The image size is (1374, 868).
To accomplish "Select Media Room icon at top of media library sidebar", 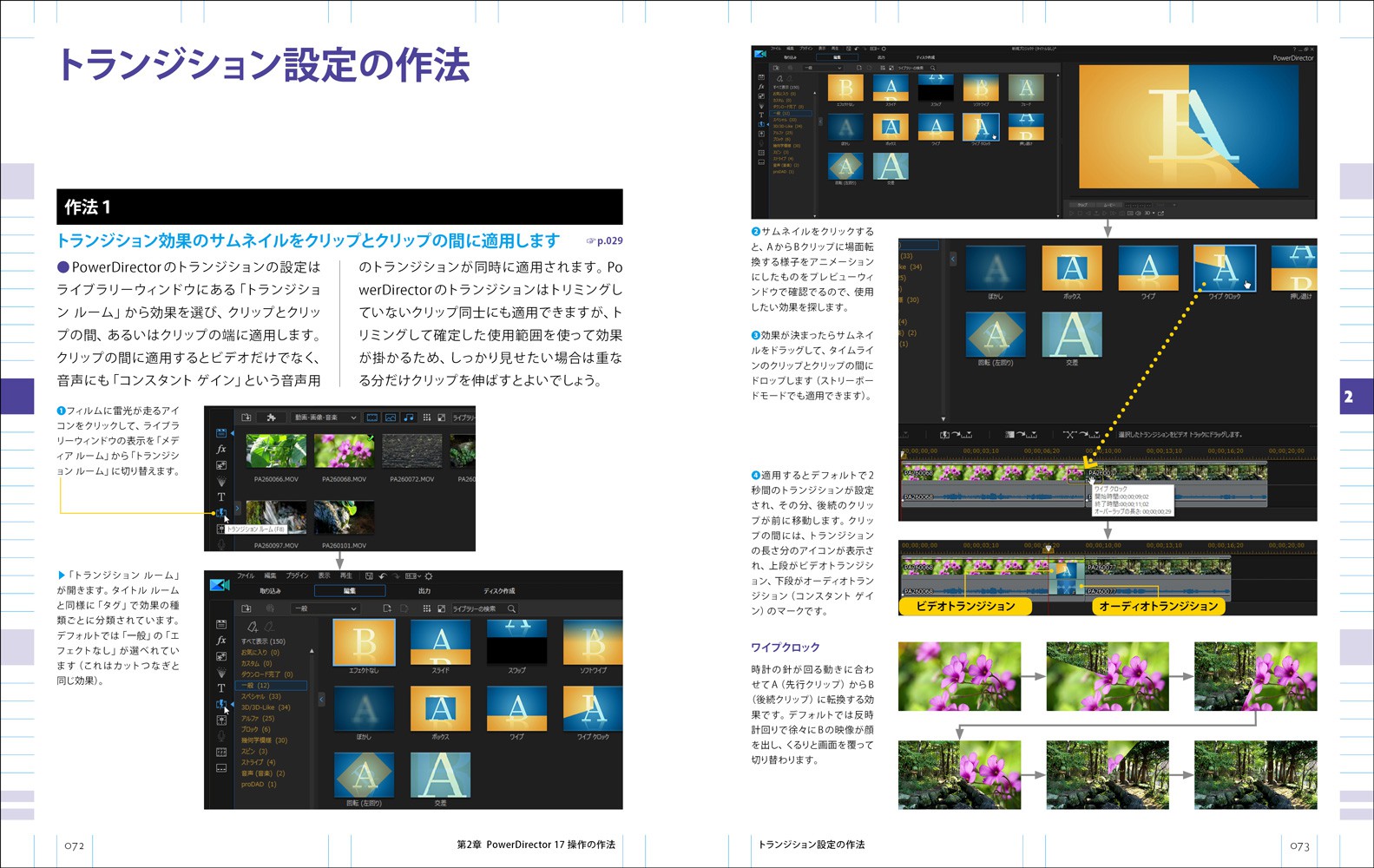I will coord(221,433).
